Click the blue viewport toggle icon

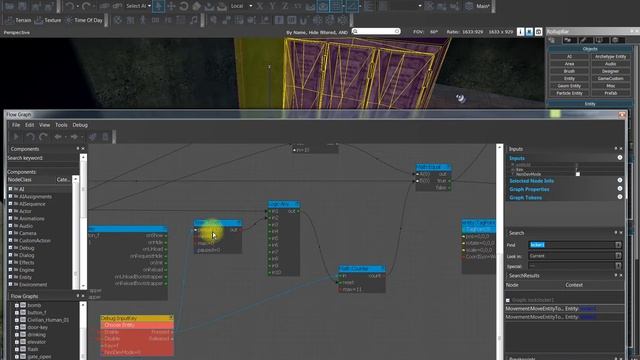(529, 32)
